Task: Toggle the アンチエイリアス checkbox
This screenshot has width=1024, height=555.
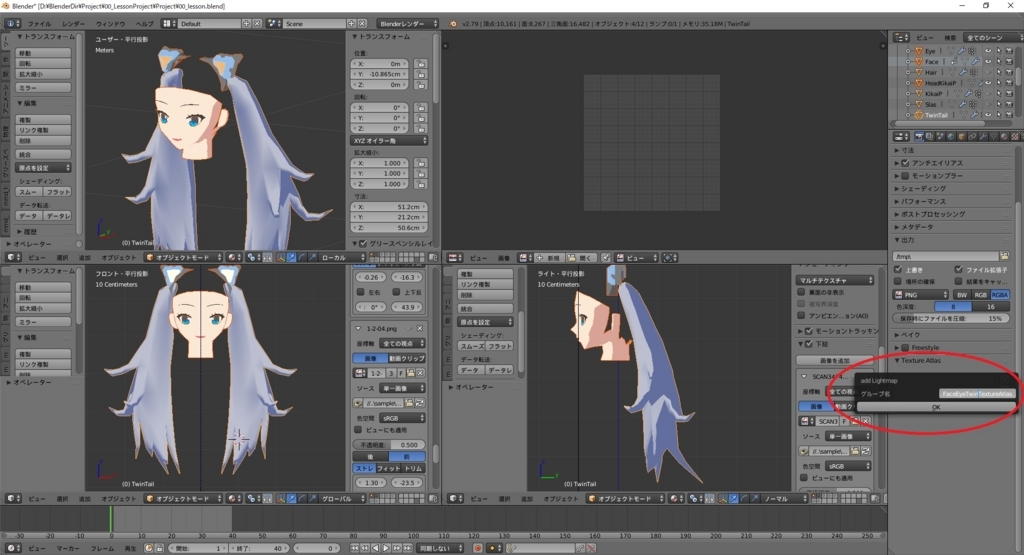Action: [x=905, y=163]
